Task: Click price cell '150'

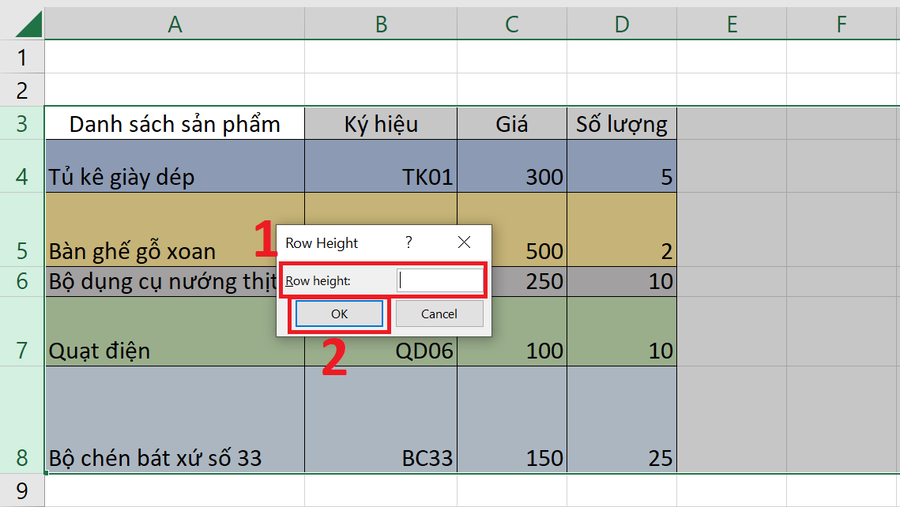Action: click(x=512, y=420)
